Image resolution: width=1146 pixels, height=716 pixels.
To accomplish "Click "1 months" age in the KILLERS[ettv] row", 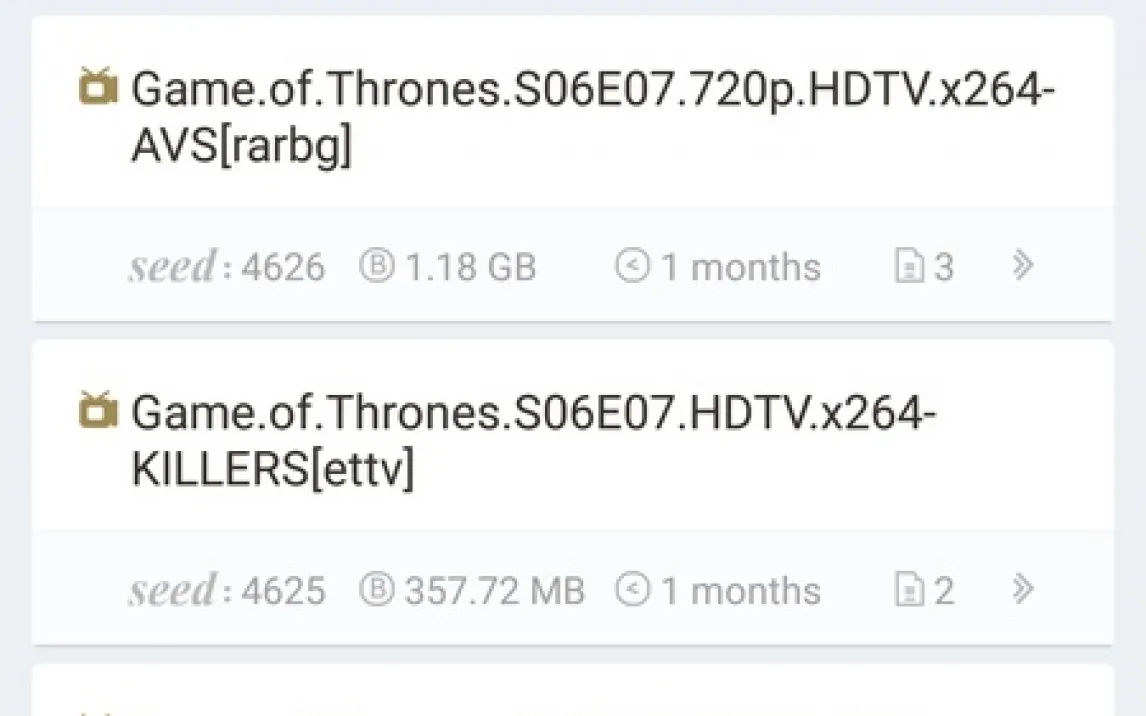I will point(741,590).
